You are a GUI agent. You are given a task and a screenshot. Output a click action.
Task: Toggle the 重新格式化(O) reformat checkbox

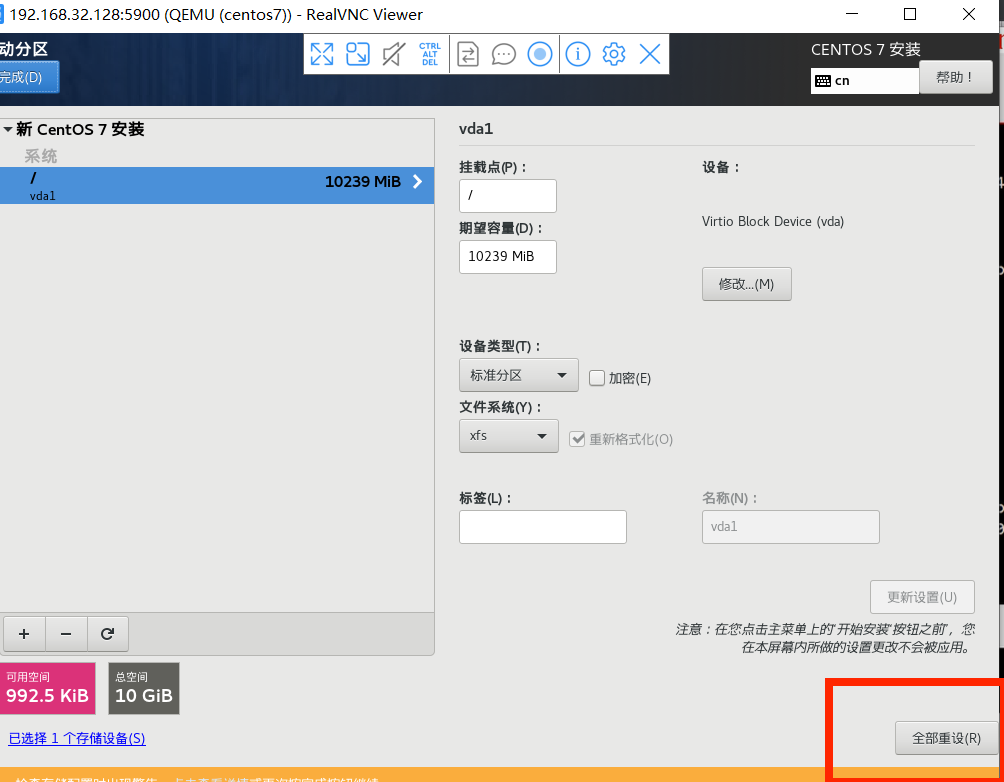pos(577,439)
